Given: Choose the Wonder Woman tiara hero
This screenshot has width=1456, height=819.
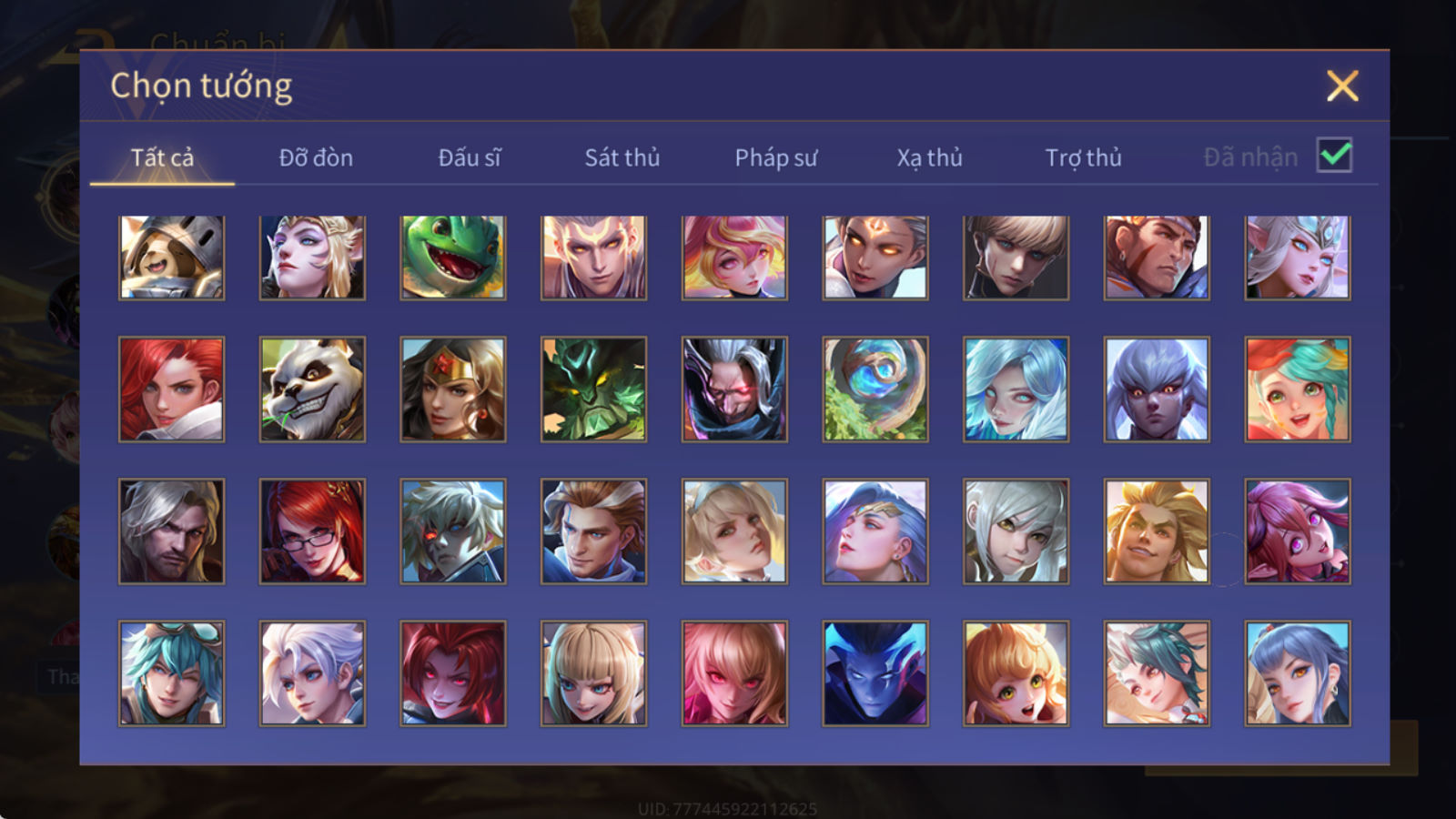Looking at the screenshot, I should pyautogui.click(x=453, y=389).
